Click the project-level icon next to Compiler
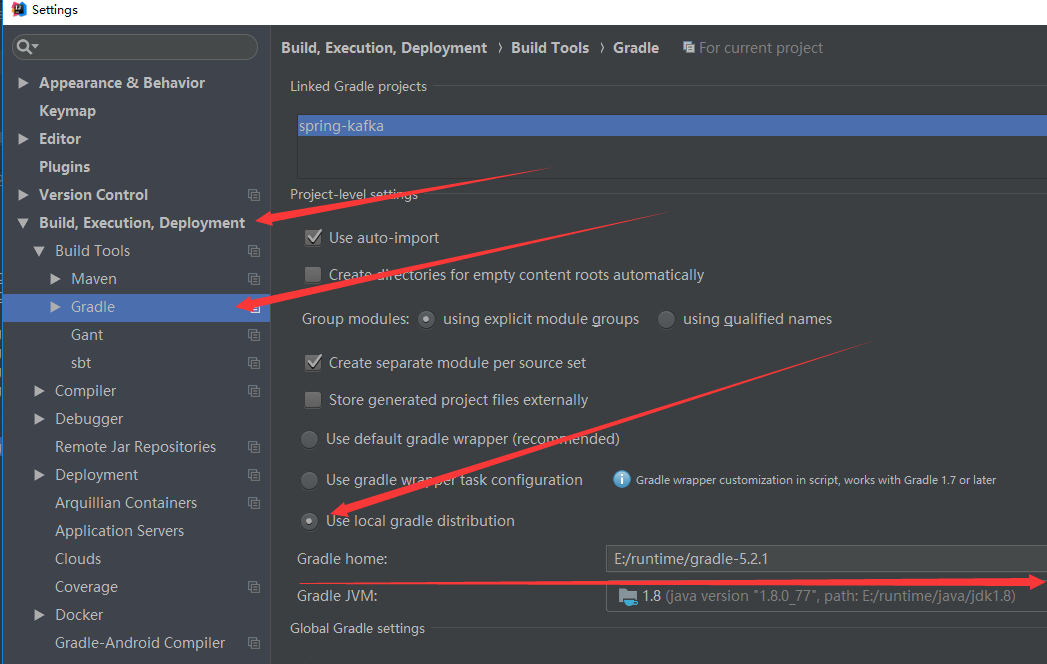This screenshot has width=1047, height=664. pos(254,391)
